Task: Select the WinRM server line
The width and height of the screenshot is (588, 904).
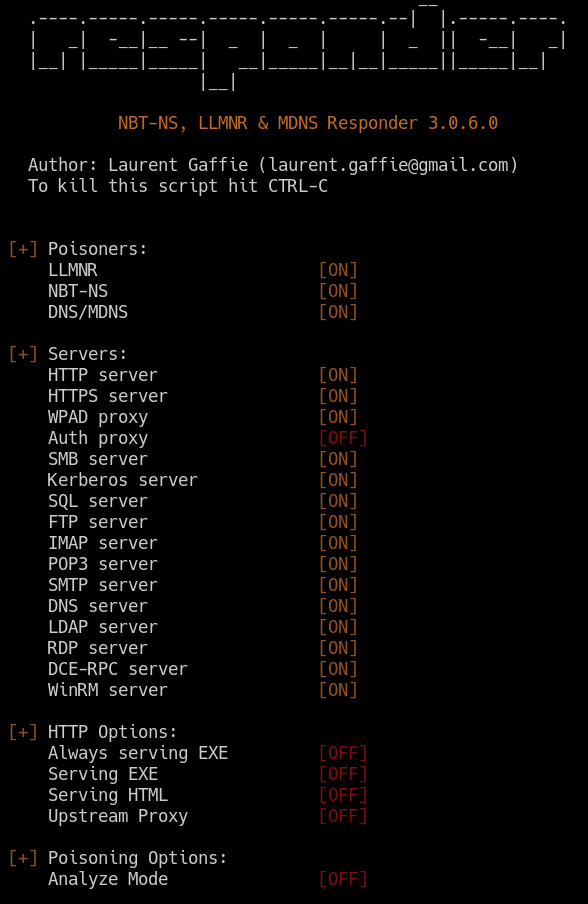Action: click(x=108, y=690)
